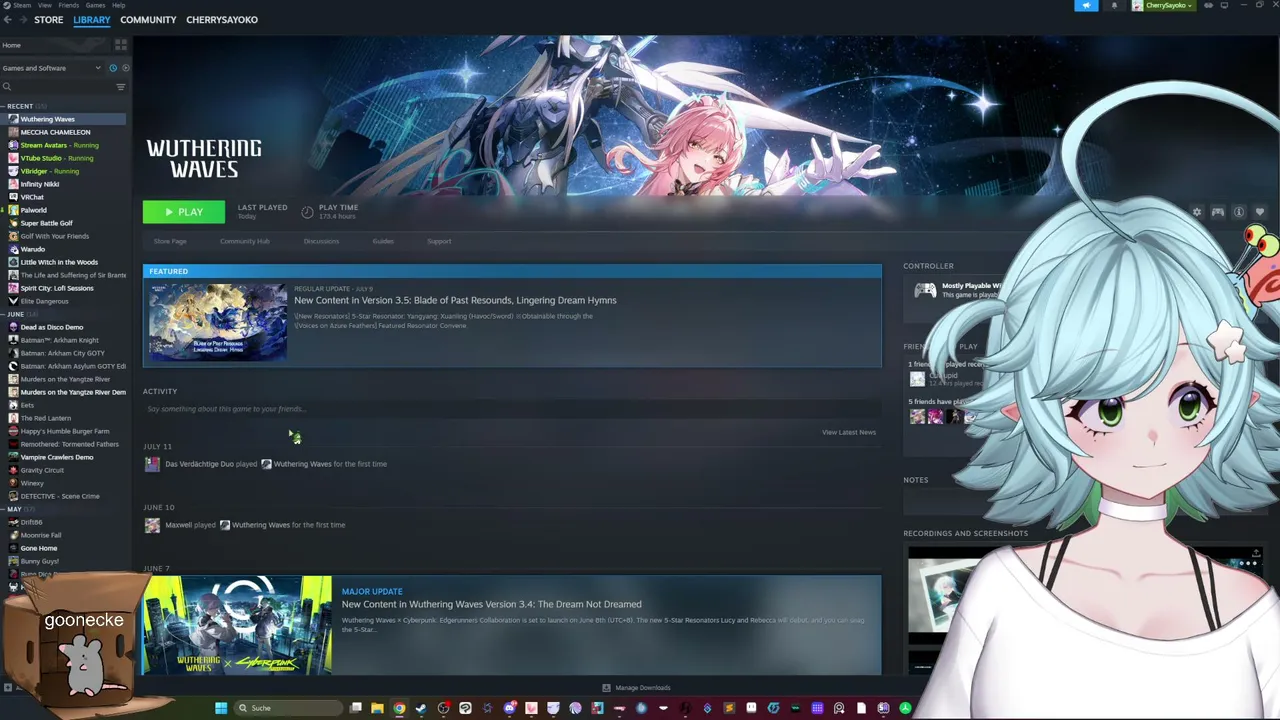Open the announcements megaphone button
The width and height of the screenshot is (1280, 720).
click(x=1086, y=6)
